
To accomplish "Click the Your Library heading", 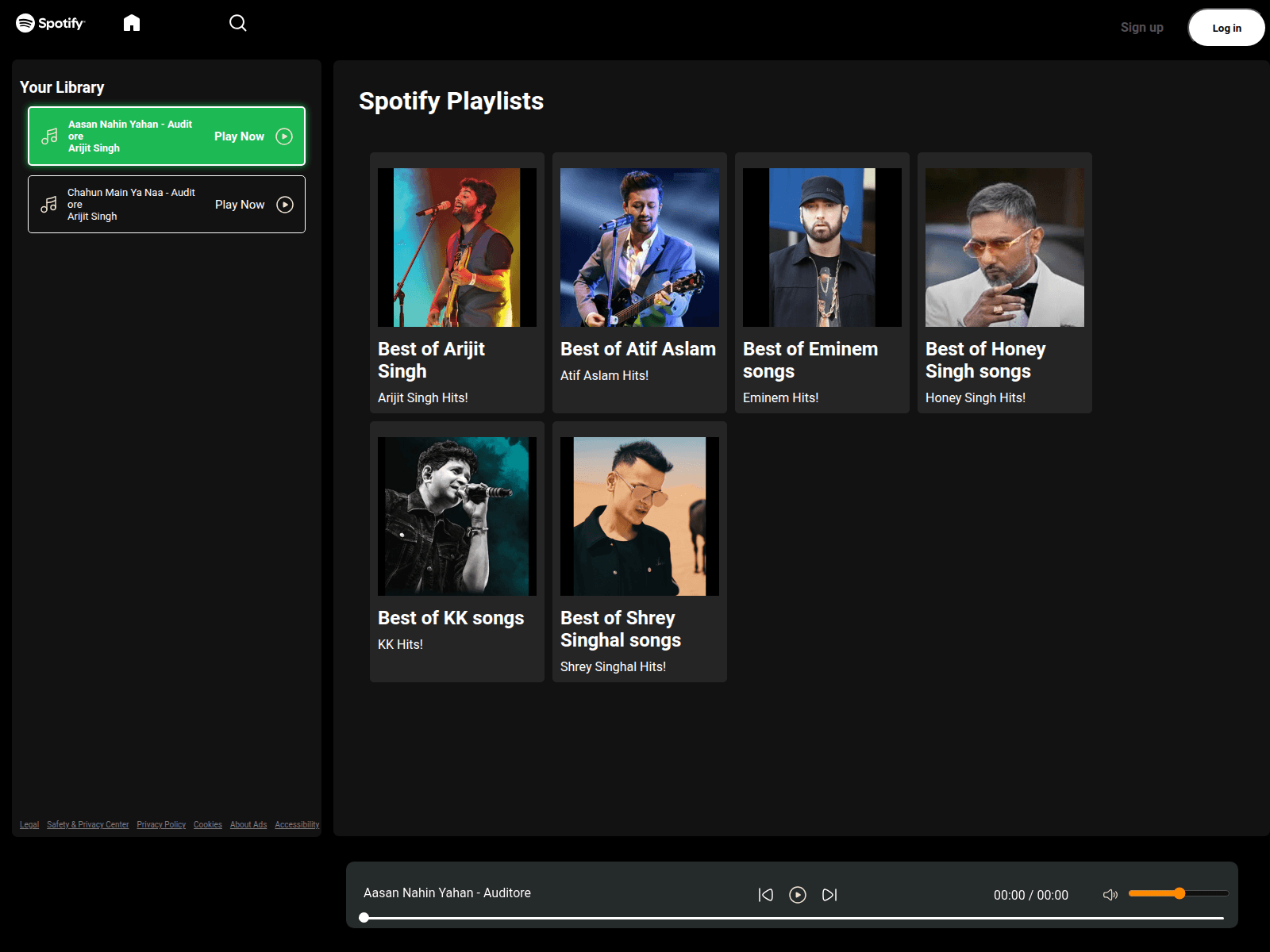I will 62,87.
